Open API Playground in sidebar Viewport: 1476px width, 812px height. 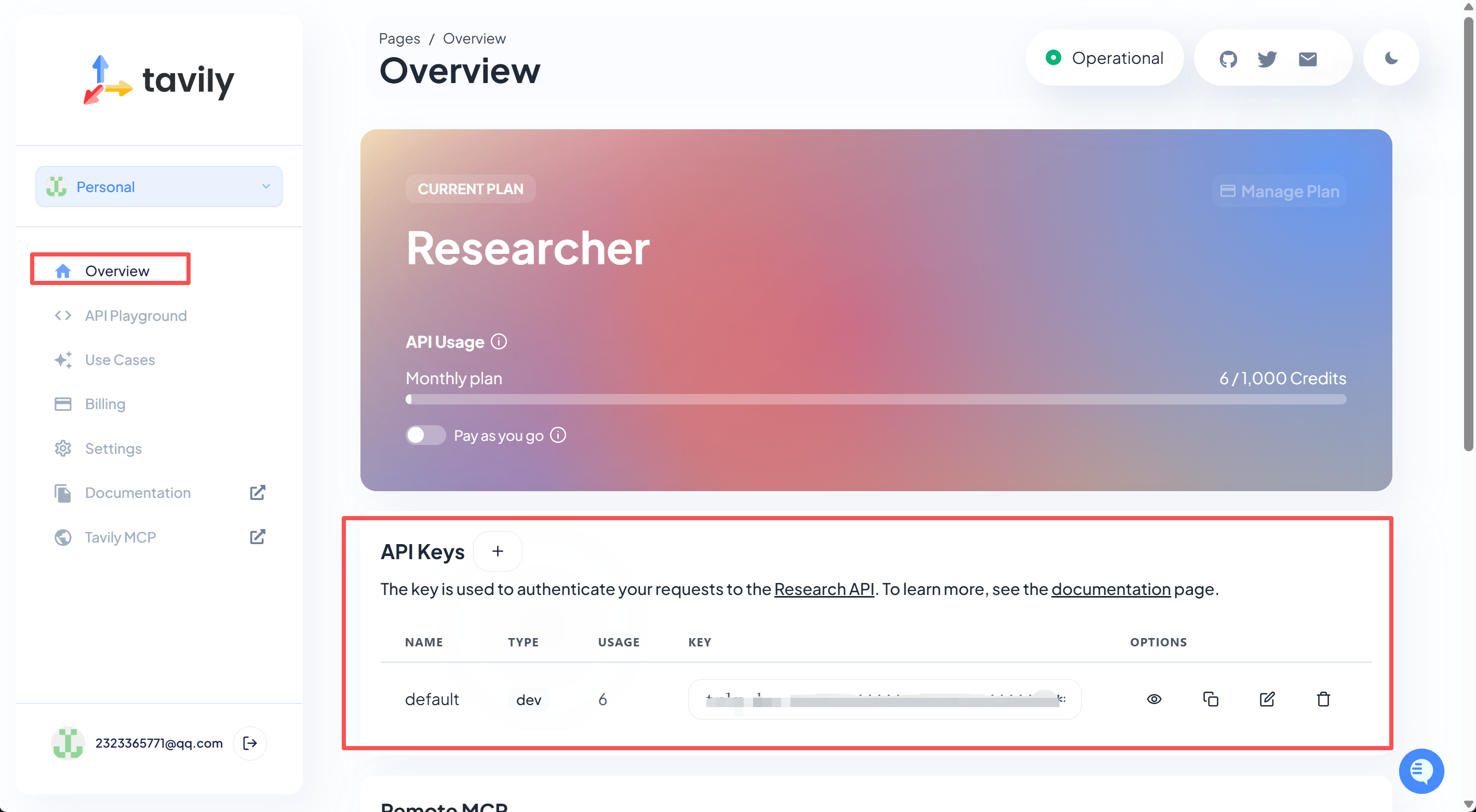(136, 316)
